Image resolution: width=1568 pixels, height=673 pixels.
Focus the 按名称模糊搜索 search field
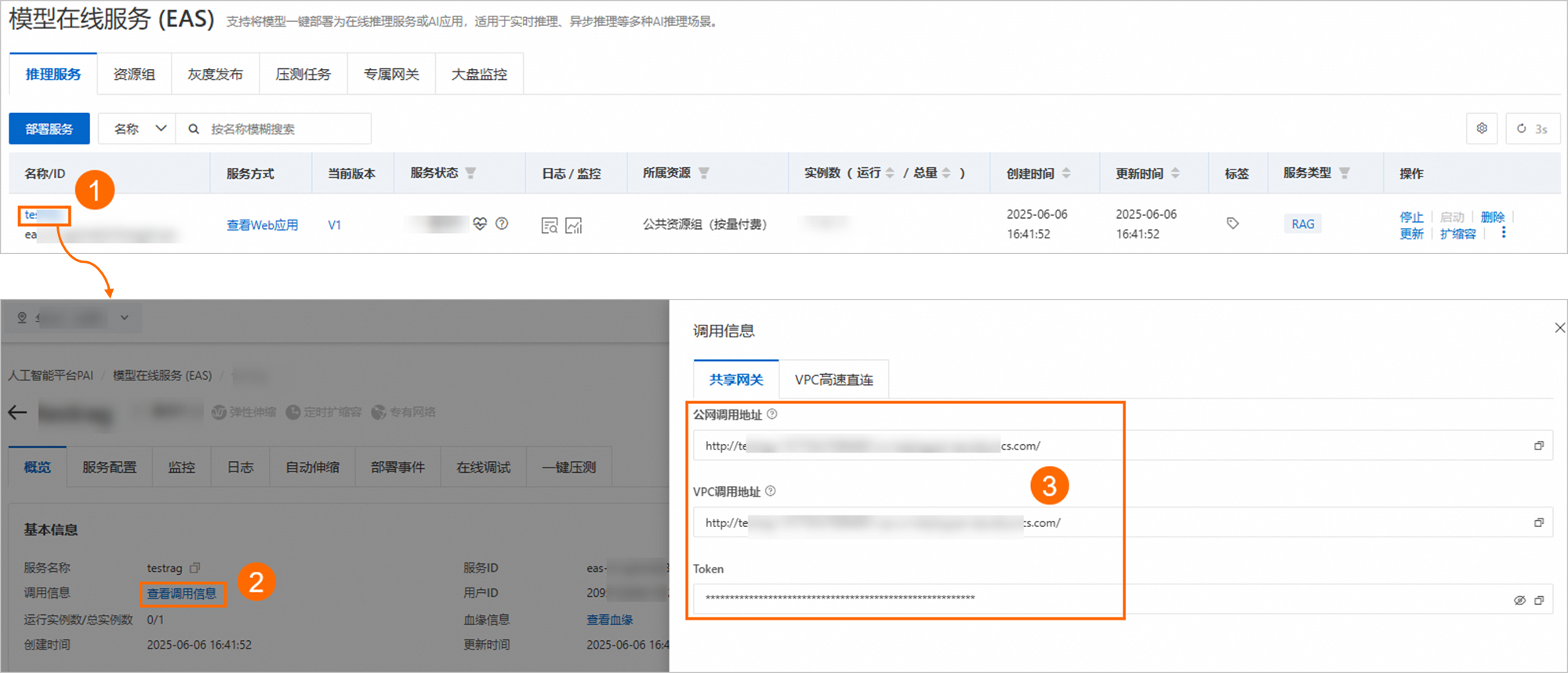pyautogui.click(x=274, y=129)
